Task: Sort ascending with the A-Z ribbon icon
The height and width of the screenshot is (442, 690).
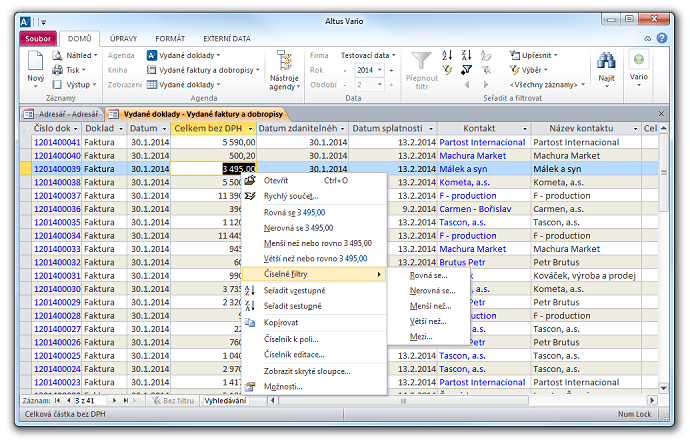Action: (x=447, y=55)
